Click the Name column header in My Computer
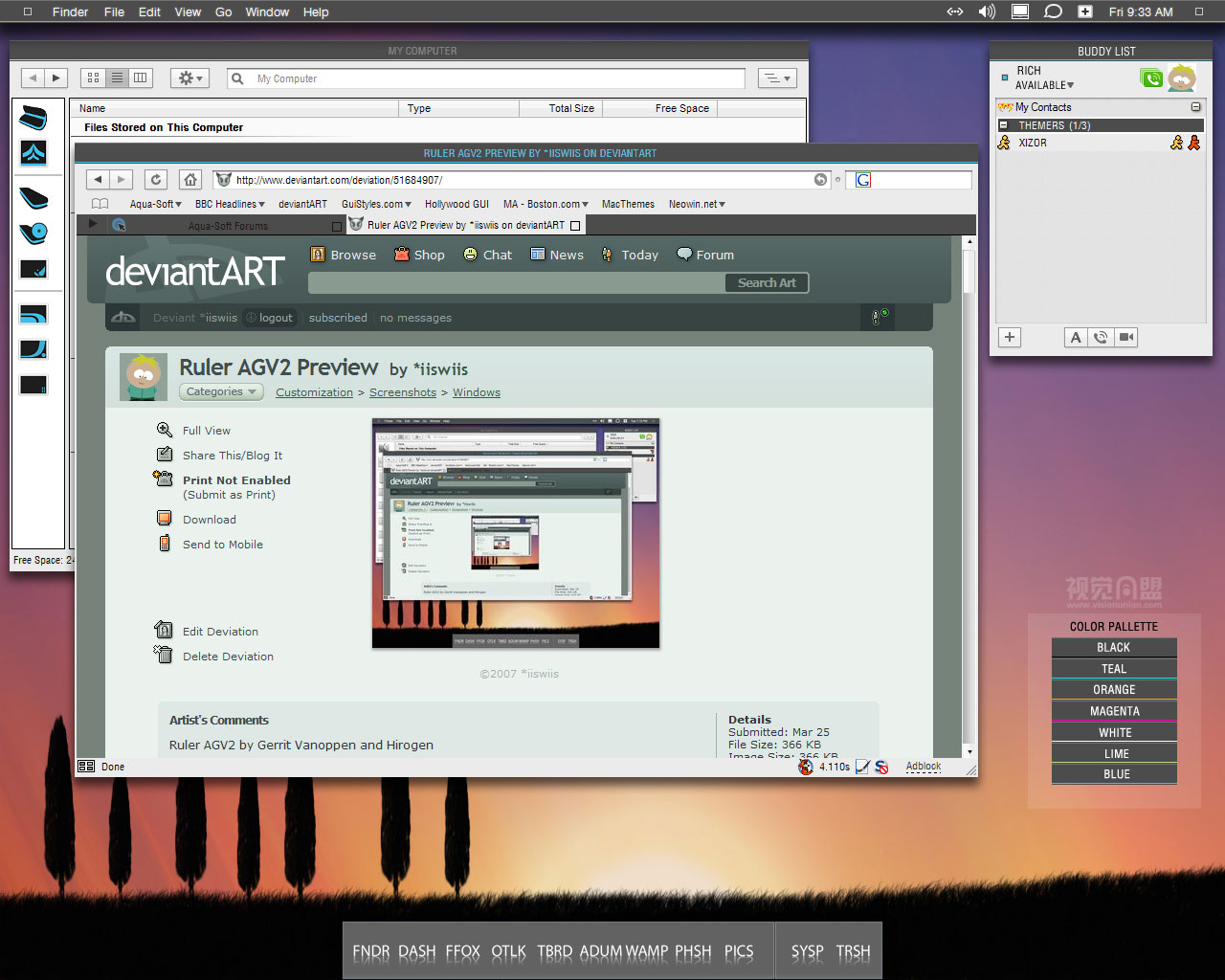Viewport: 1225px width, 980px height. click(x=234, y=108)
